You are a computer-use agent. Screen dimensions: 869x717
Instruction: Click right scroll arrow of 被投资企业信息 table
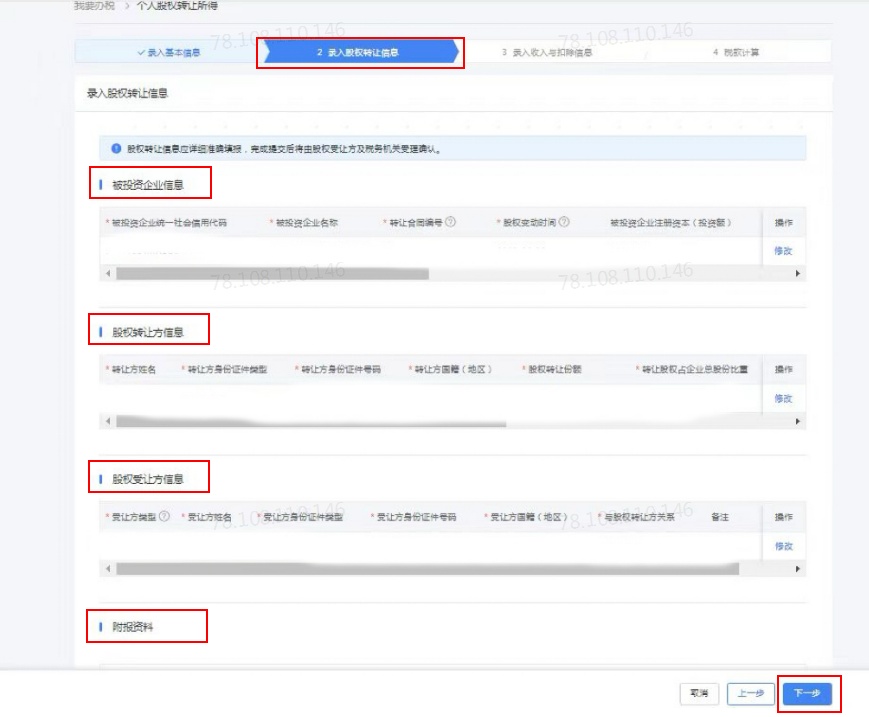click(798, 273)
